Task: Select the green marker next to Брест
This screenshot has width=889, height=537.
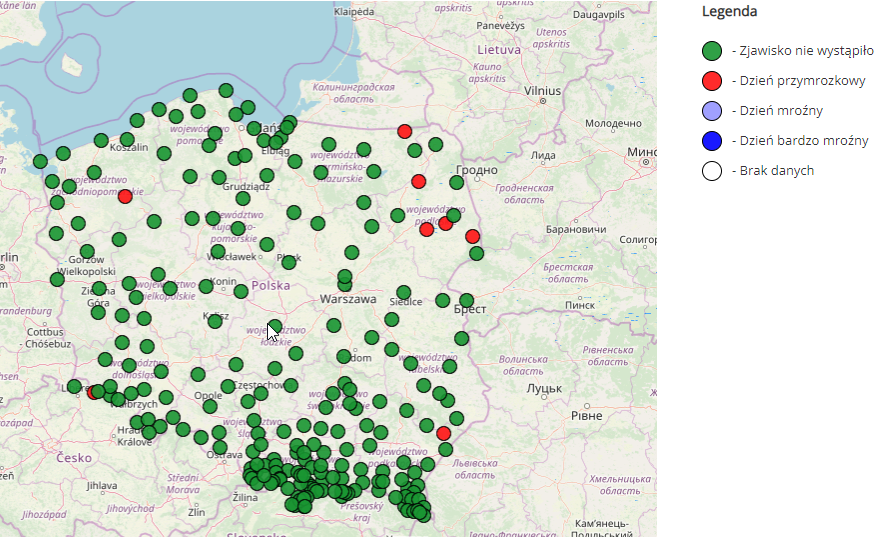Action: point(466,300)
